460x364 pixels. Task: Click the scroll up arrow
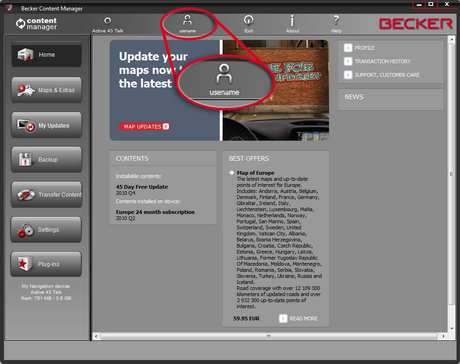[451, 39]
